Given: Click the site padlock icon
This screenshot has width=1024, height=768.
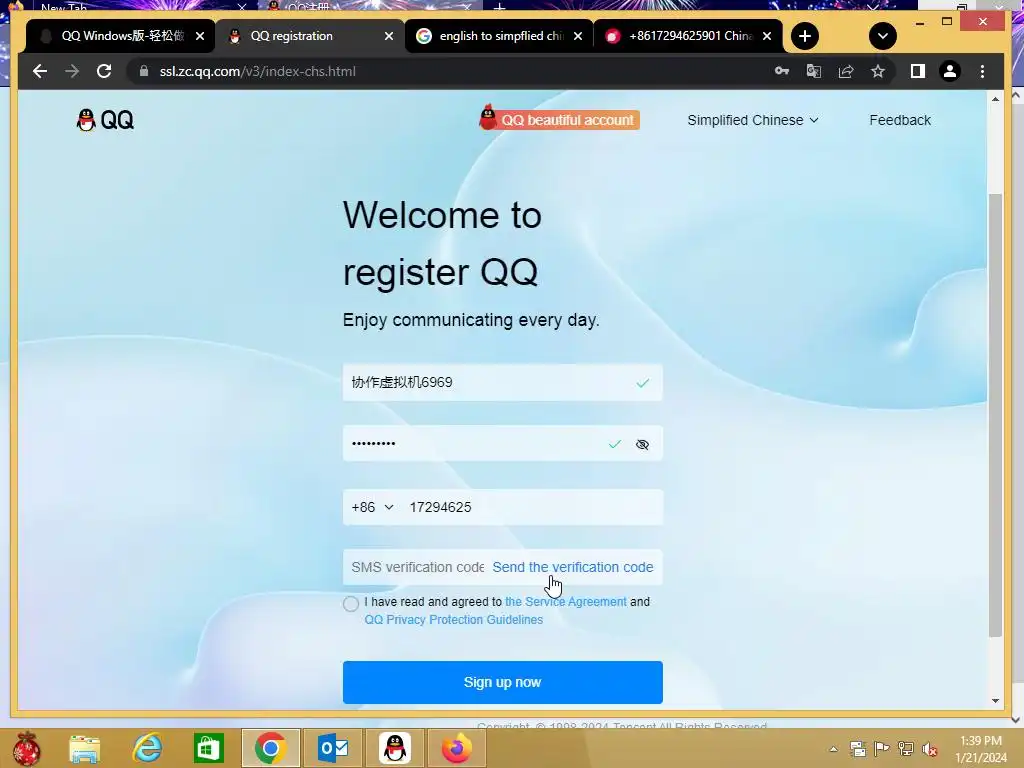Looking at the screenshot, I should 144,71.
